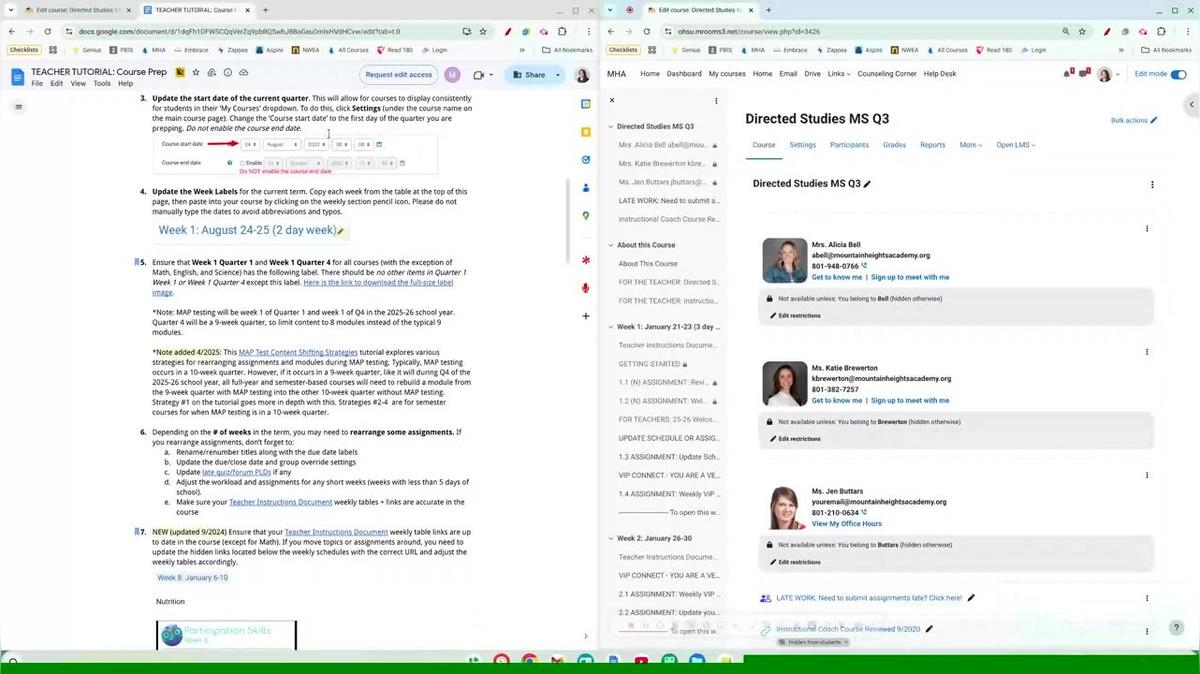This screenshot has height=674, width=1200.
Task: Edit the LATE WORK activity title pencil
Action: [x=971, y=598]
